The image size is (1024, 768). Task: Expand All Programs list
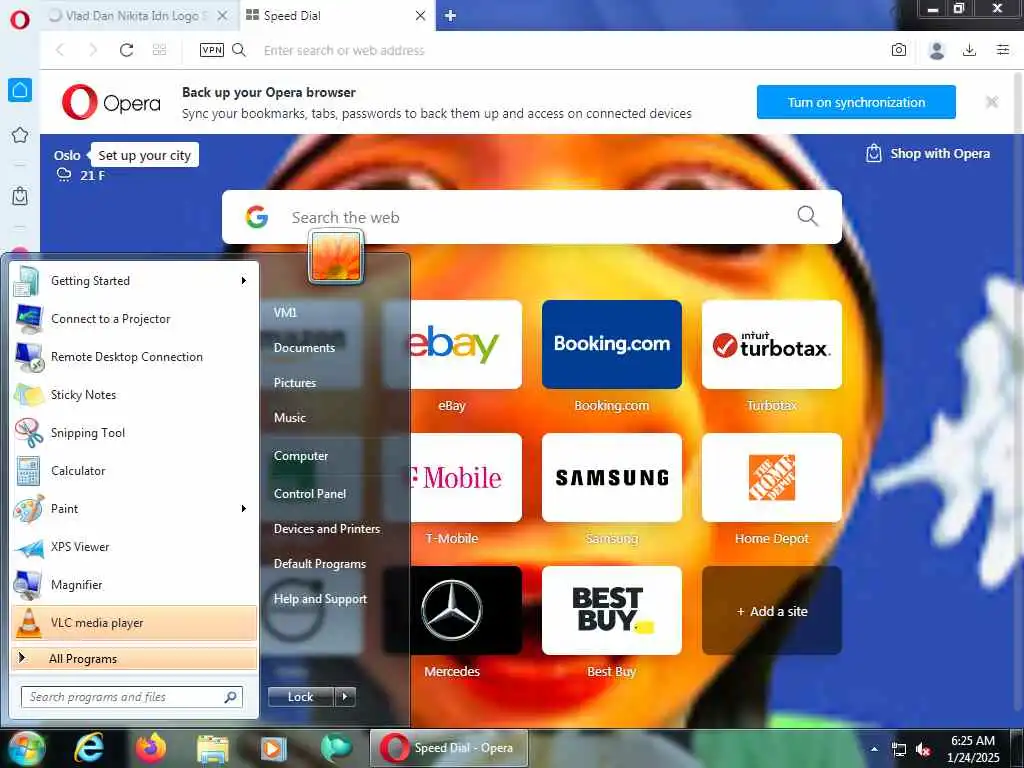coord(134,659)
